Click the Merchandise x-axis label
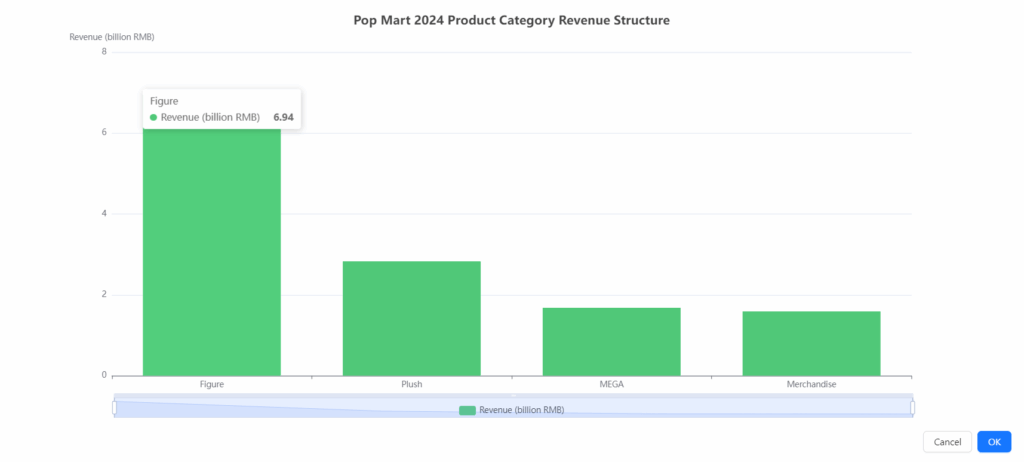Screen dimensions: 1024x462 point(811,384)
